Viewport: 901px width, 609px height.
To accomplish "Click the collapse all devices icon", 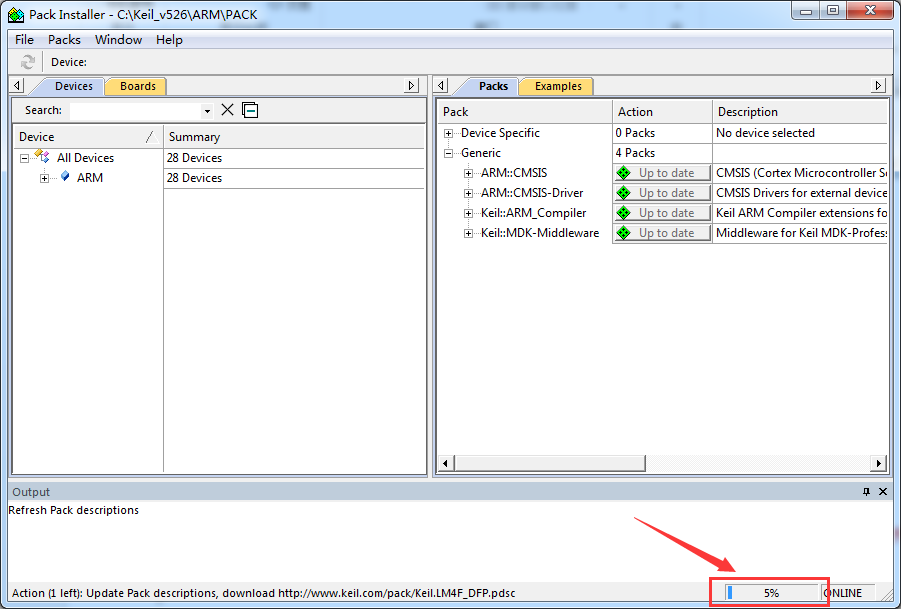I will (x=250, y=110).
